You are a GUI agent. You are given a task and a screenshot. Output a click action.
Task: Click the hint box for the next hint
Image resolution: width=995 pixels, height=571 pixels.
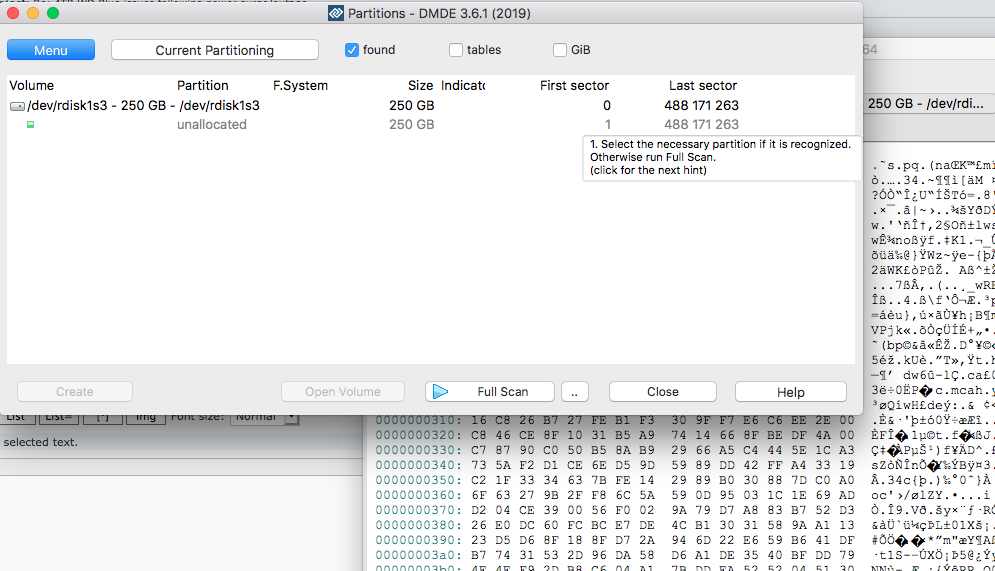(722, 157)
